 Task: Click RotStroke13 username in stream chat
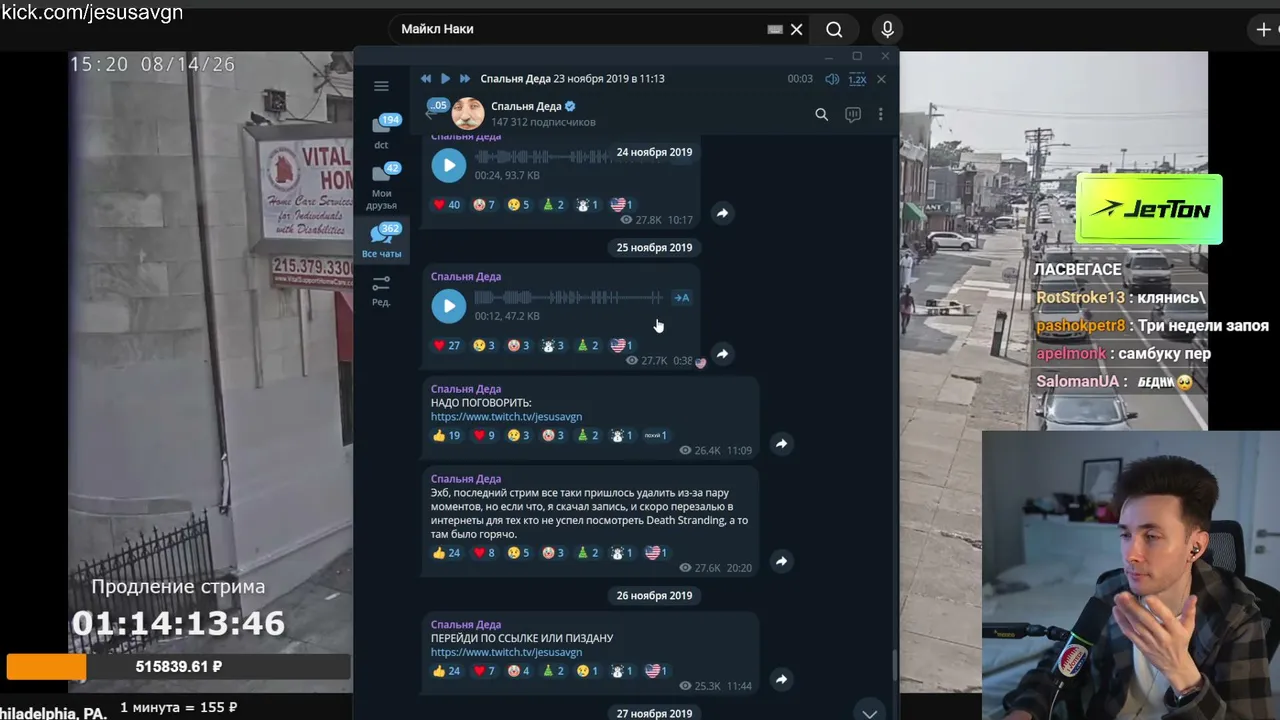click(x=1080, y=298)
